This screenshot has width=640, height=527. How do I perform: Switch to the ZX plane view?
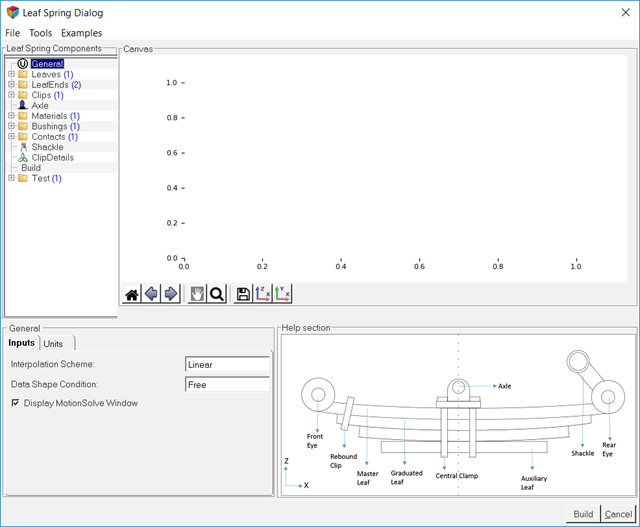(x=262, y=294)
